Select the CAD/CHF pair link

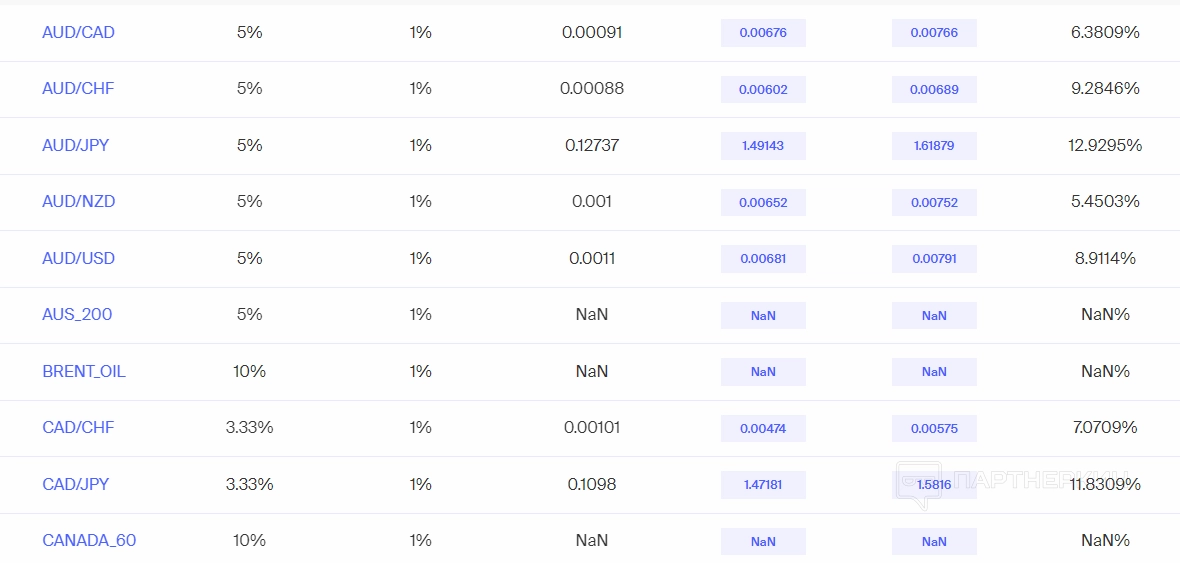coord(78,427)
